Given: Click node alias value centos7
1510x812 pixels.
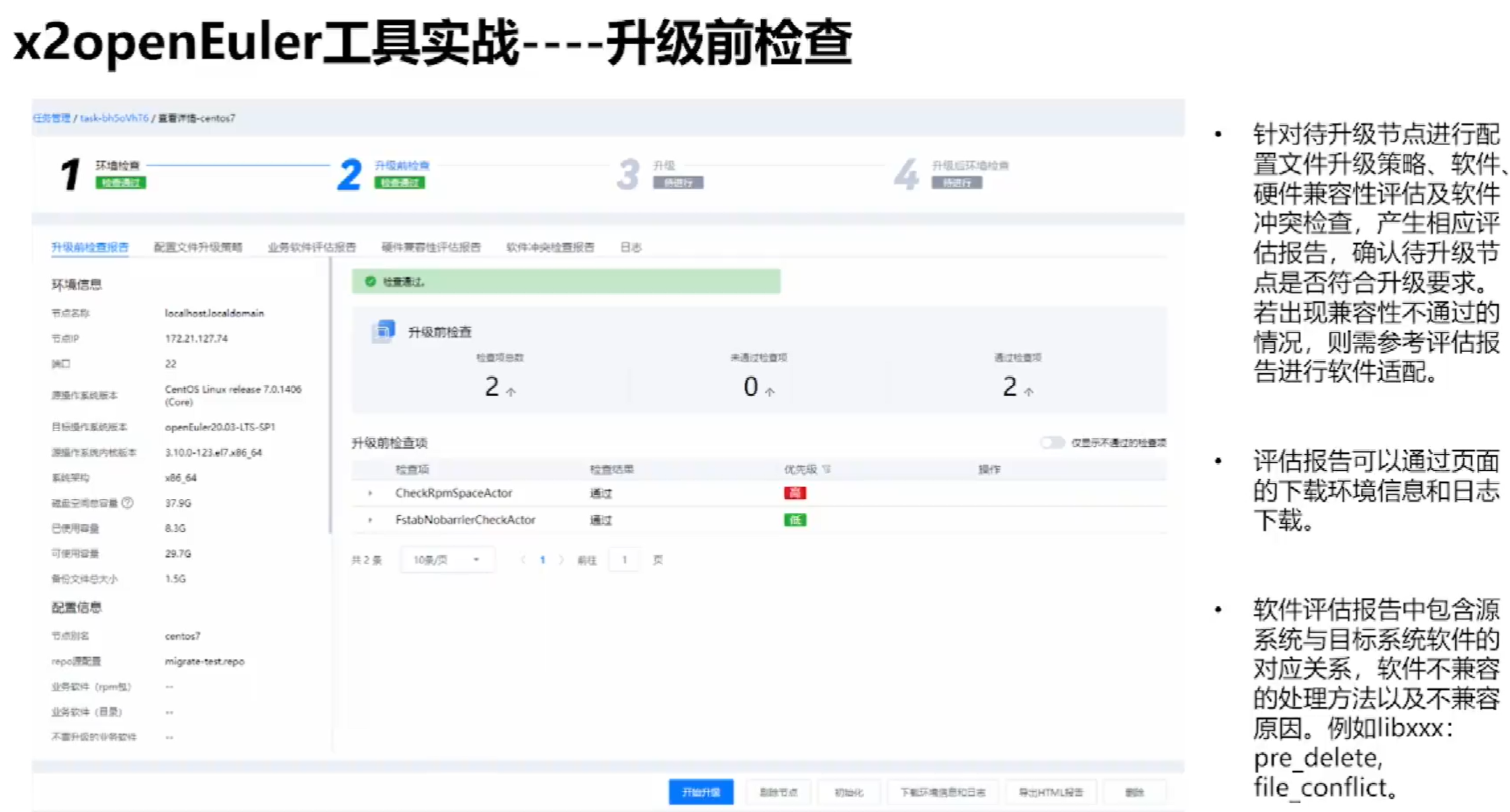Looking at the screenshot, I should click(182, 636).
